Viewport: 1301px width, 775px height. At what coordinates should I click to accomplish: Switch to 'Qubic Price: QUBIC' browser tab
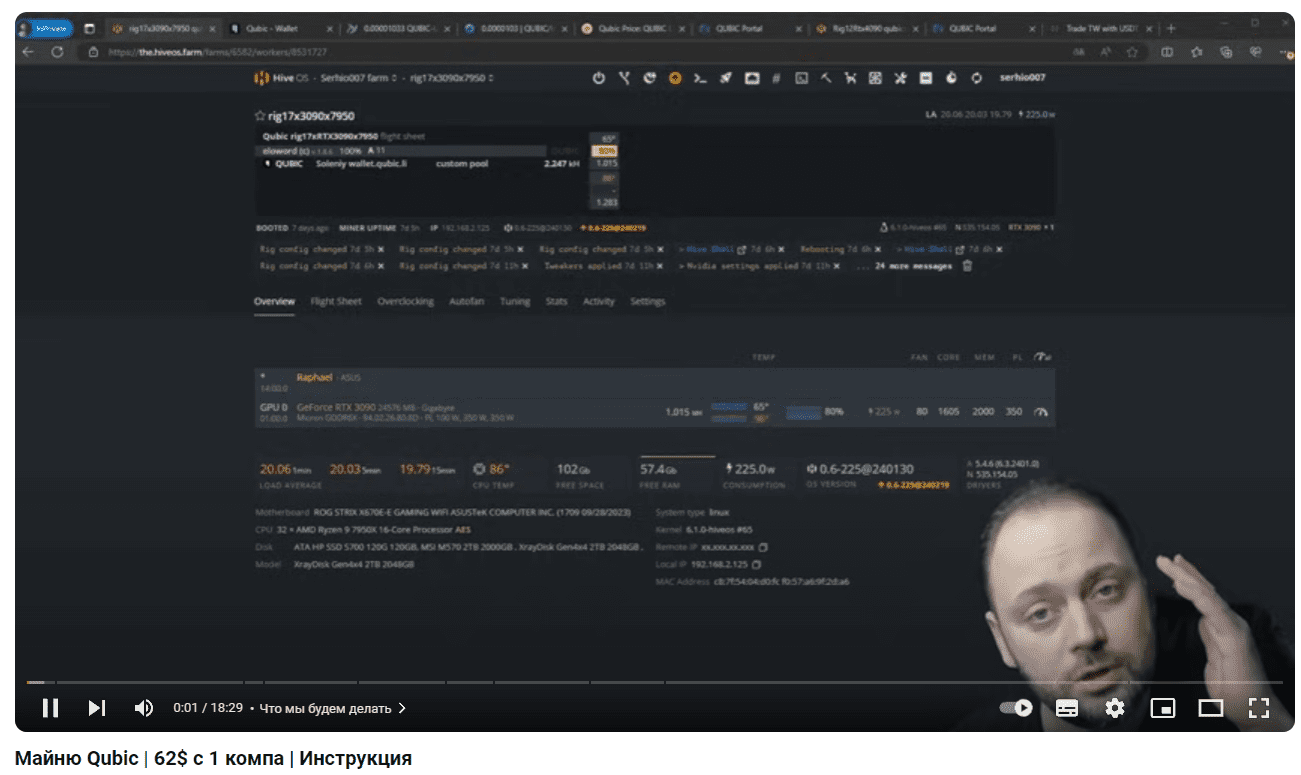(634, 29)
